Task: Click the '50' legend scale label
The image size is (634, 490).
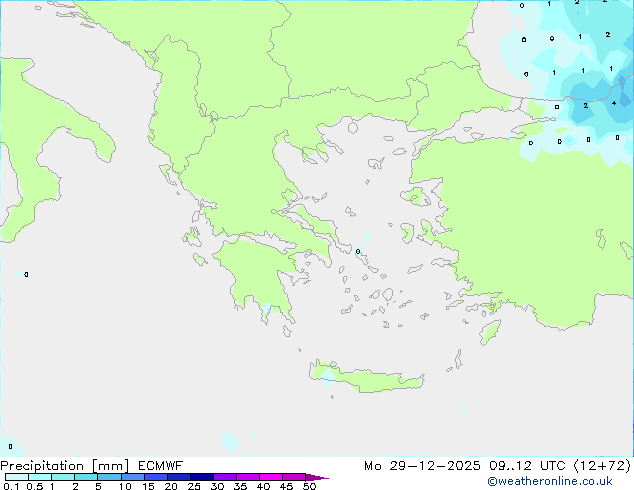Action: pos(309,486)
